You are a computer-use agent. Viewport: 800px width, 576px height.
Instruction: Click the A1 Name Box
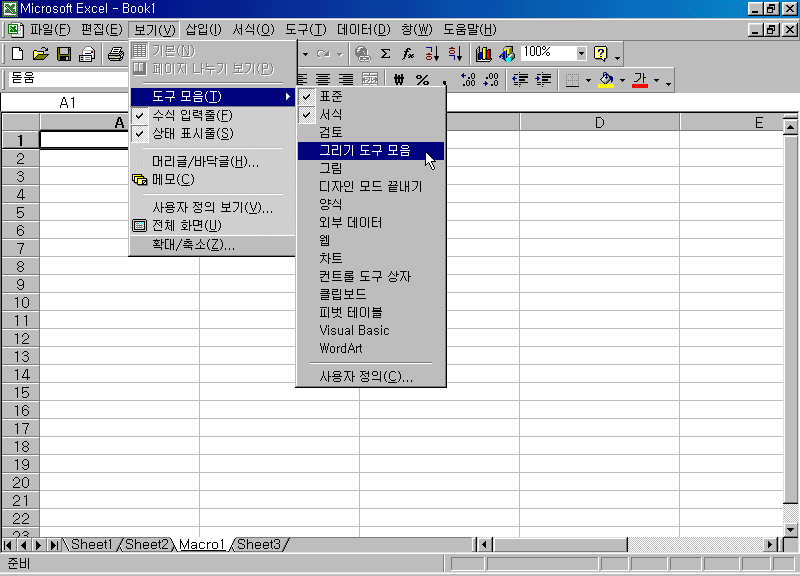tap(66, 103)
